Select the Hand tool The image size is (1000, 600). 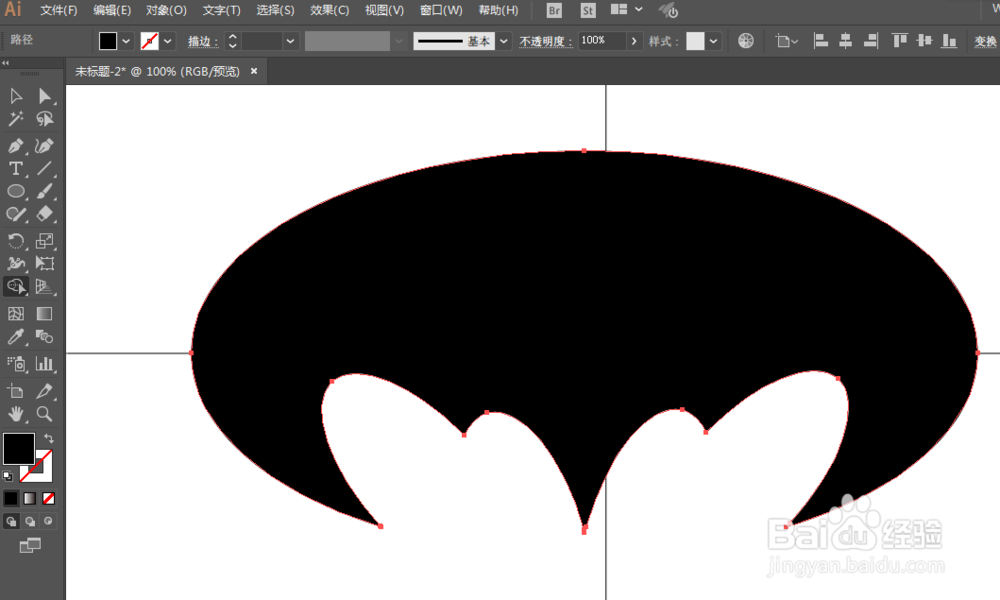click(16, 414)
